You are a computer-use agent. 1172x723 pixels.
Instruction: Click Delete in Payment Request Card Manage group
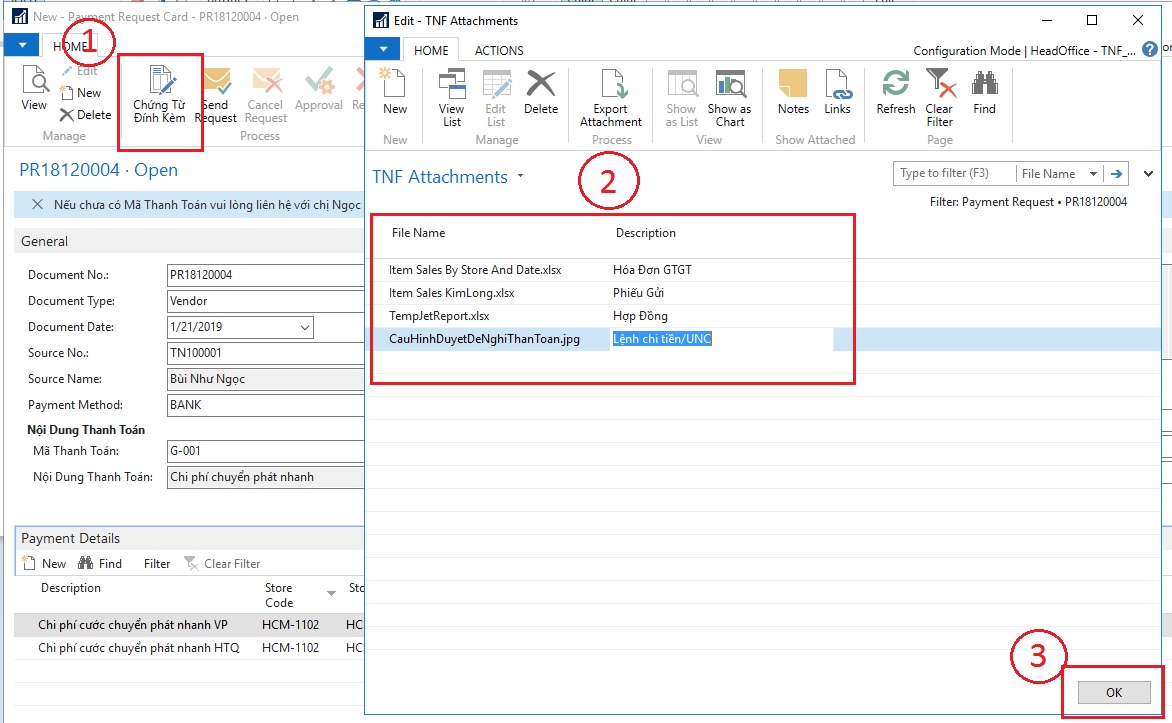click(85, 114)
